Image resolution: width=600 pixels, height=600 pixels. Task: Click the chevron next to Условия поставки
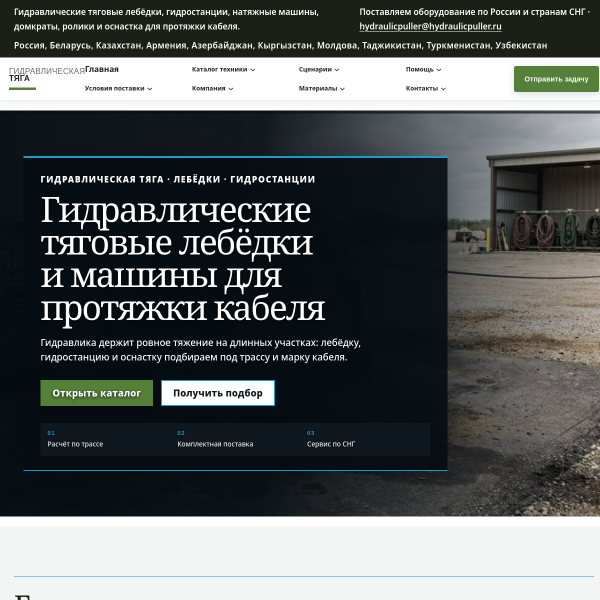click(x=150, y=89)
